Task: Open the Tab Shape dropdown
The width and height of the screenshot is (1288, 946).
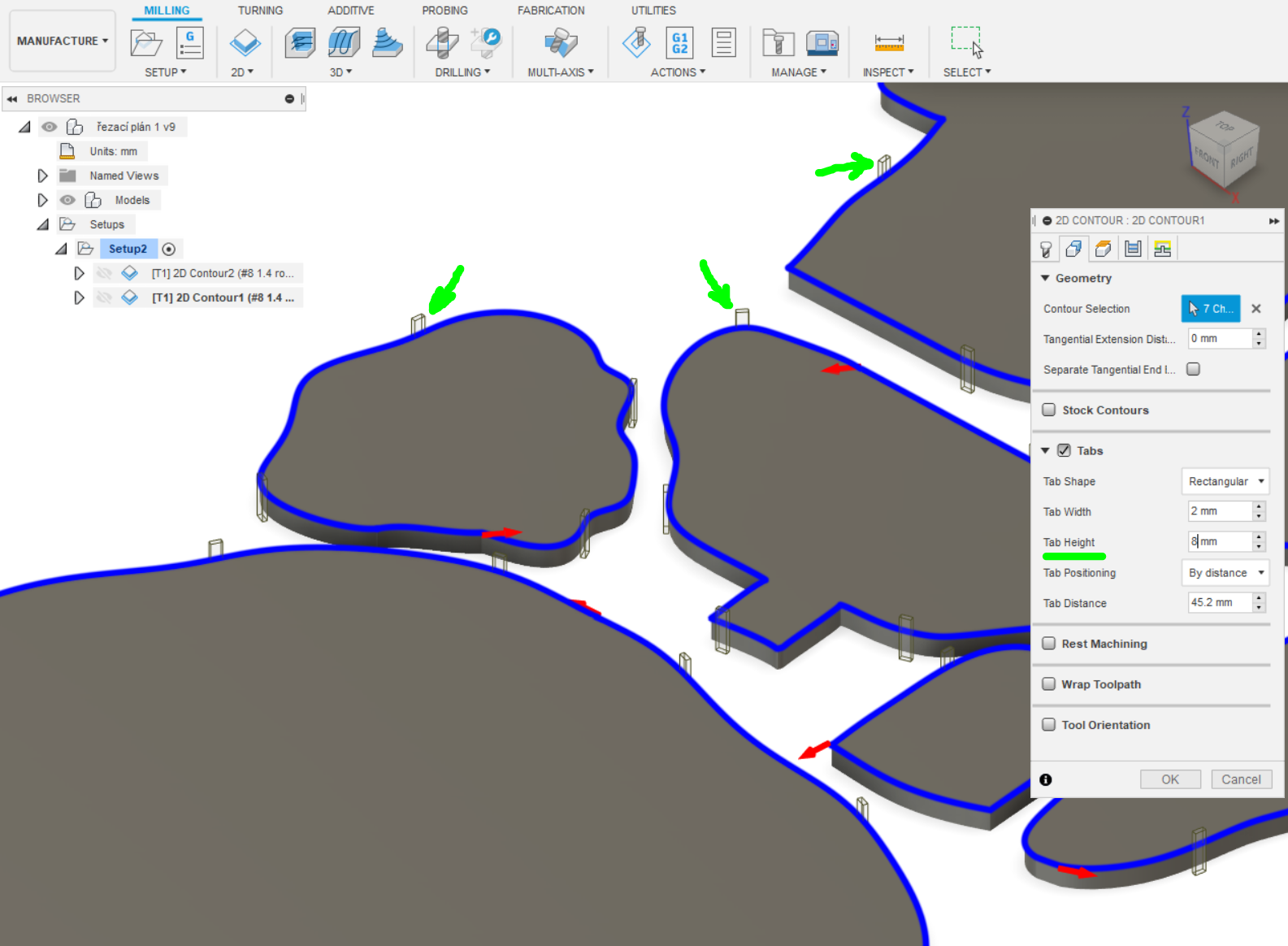Action: tap(1225, 481)
